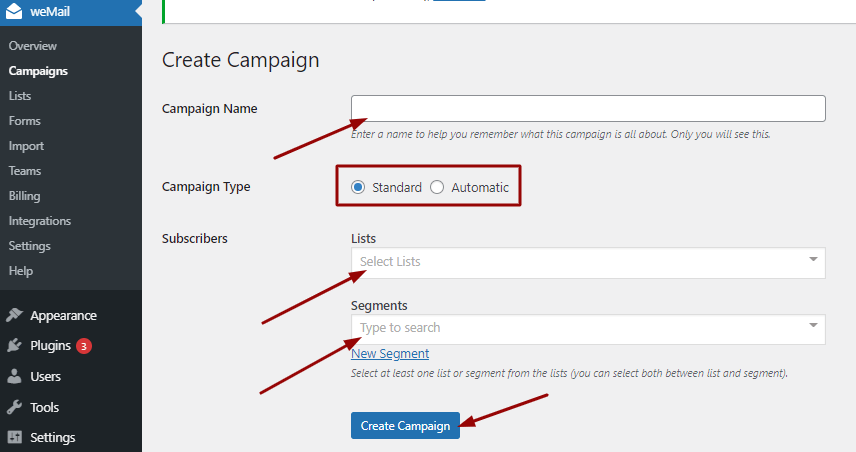Open Lists in weMail sidebar
The width and height of the screenshot is (856, 452).
click(x=20, y=96)
